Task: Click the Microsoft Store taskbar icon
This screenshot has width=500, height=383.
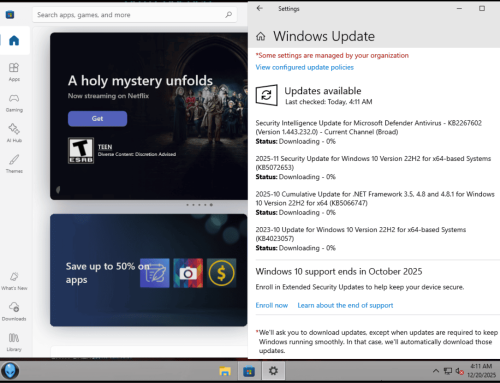Action: coord(249,371)
